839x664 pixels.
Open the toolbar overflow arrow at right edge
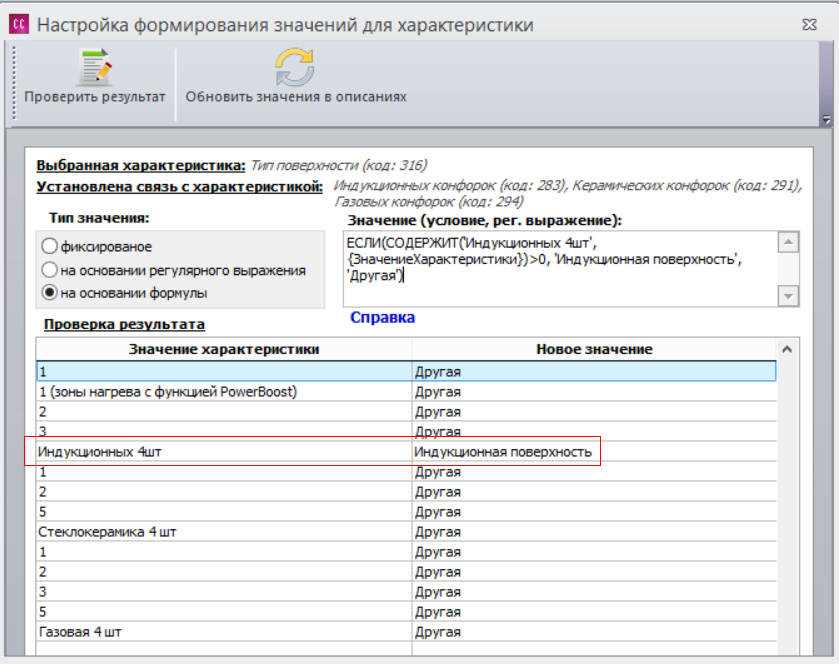[826, 120]
